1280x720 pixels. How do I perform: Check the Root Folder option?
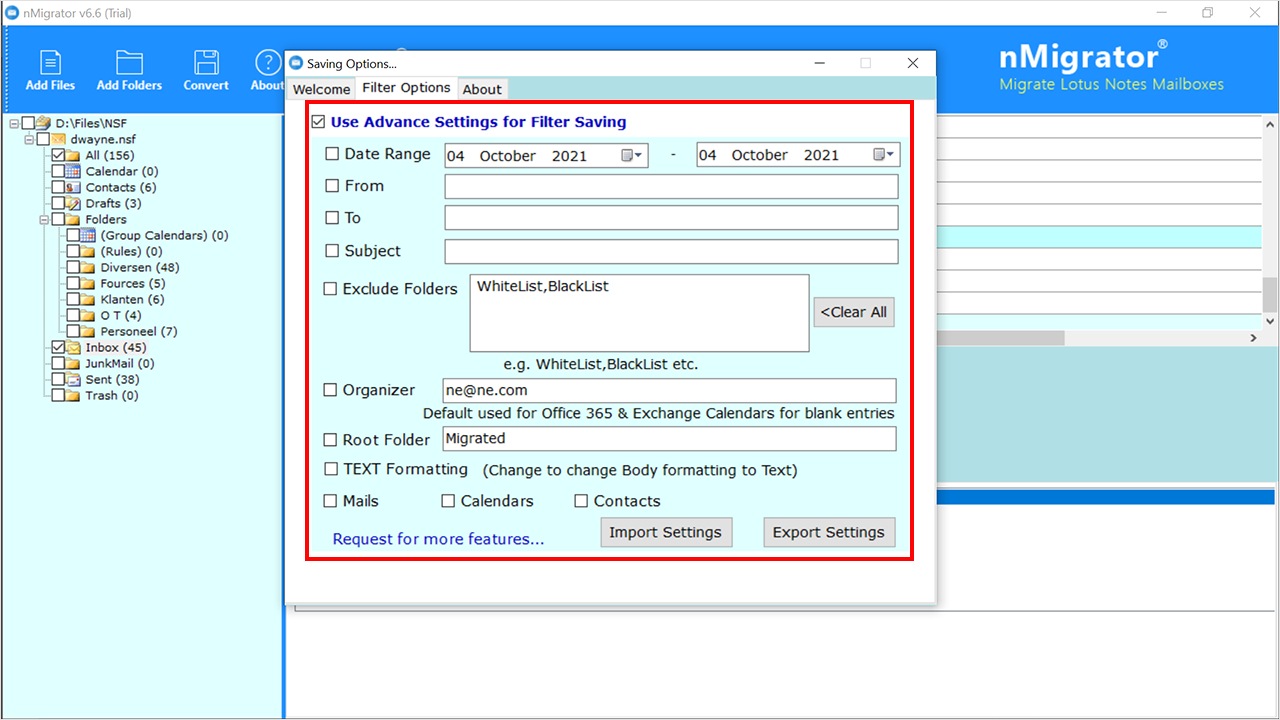(330, 439)
